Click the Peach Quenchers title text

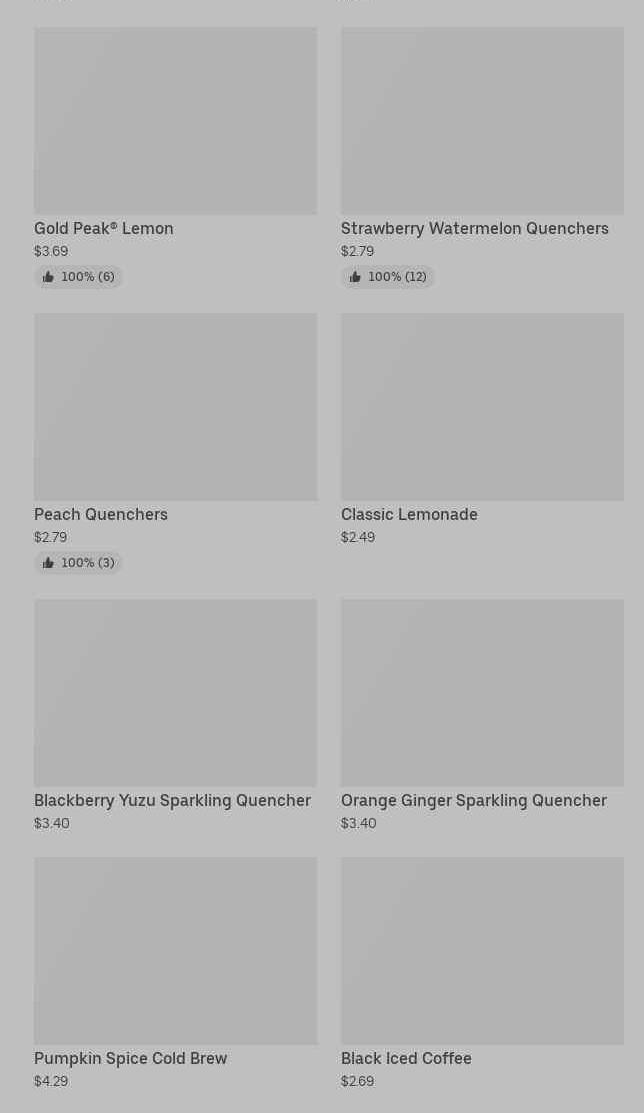click(101, 514)
